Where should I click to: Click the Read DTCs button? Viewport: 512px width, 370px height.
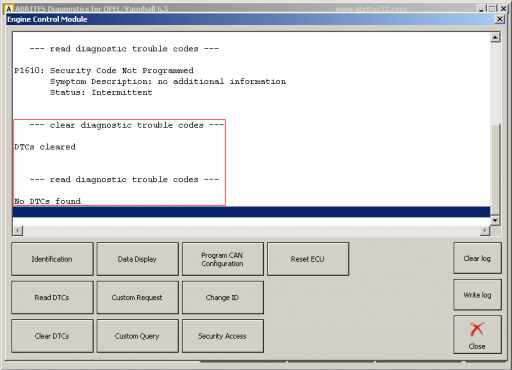[52, 297]
